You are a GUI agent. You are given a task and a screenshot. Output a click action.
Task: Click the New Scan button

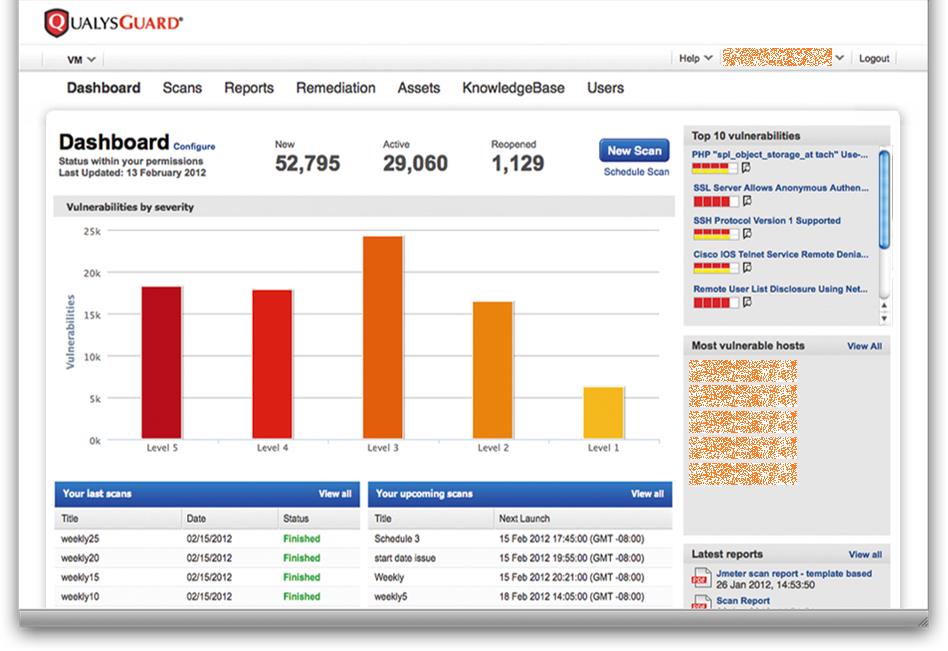click(x=634, y=151)
